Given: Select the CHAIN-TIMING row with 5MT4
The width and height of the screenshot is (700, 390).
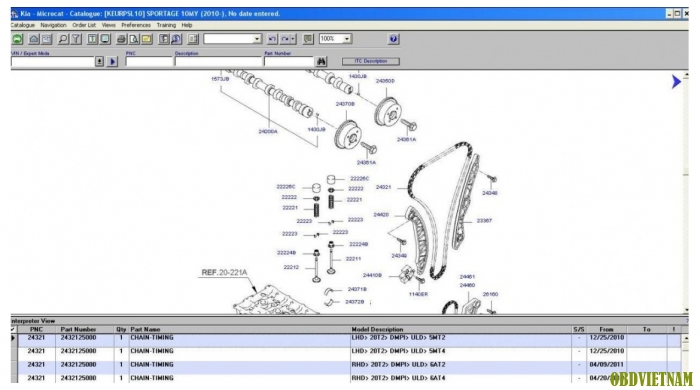Looking at the screenshot, I should pyautogui.click(x=346, y=351).
